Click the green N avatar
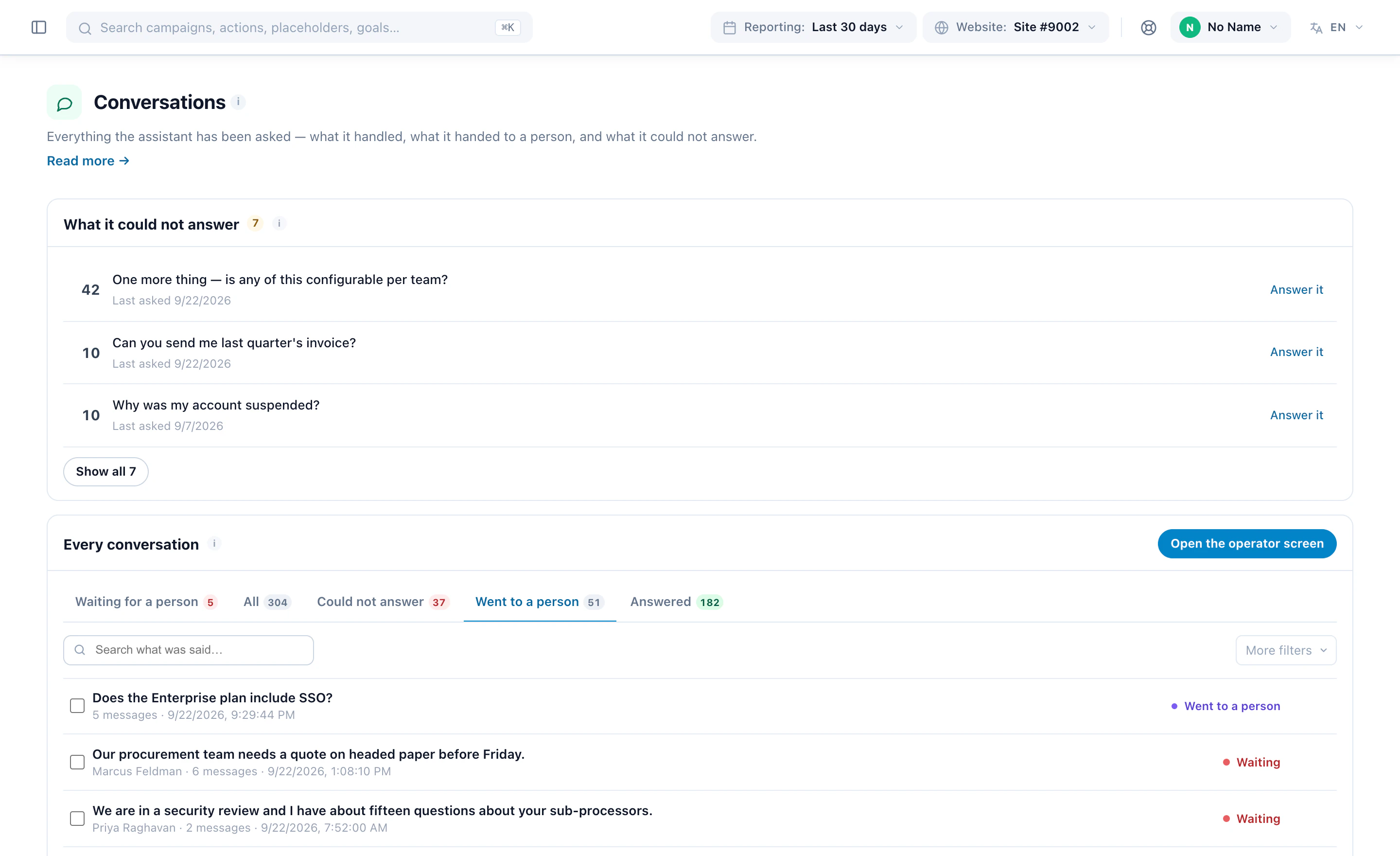Viewport: 1400px width, 856px height. point(1190,27)
